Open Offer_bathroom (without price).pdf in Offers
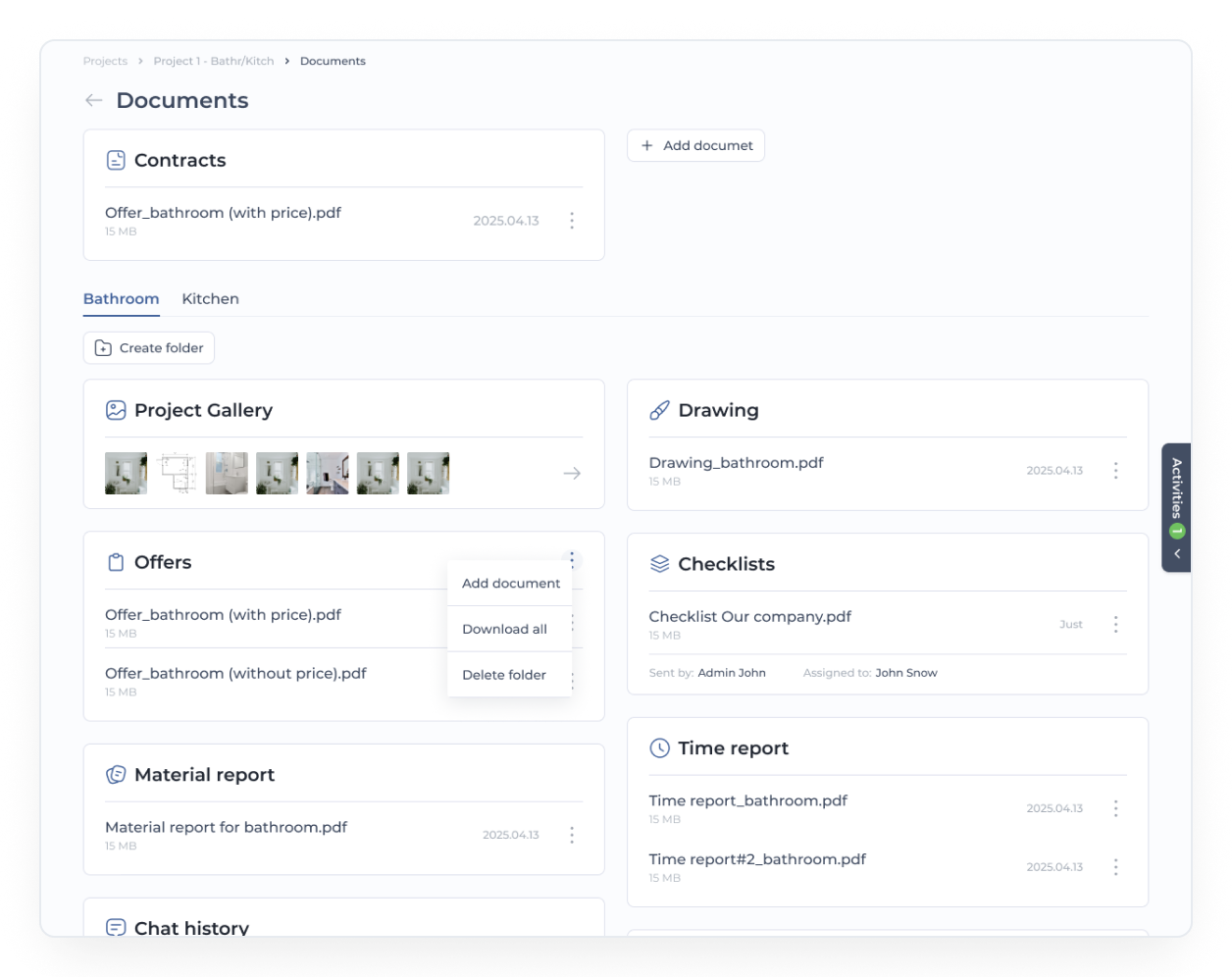 click(x=235, y=674)
